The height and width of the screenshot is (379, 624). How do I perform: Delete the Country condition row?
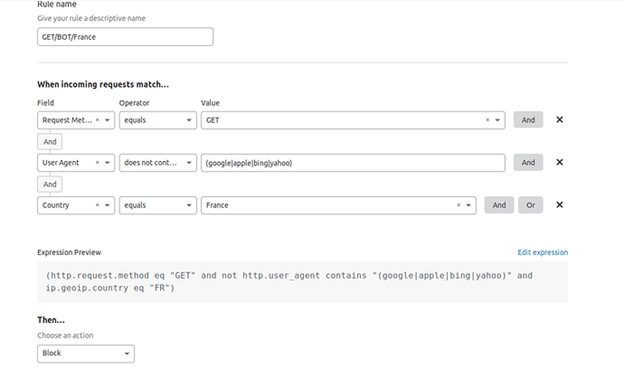pyautogui.click(x=559, y=205)
